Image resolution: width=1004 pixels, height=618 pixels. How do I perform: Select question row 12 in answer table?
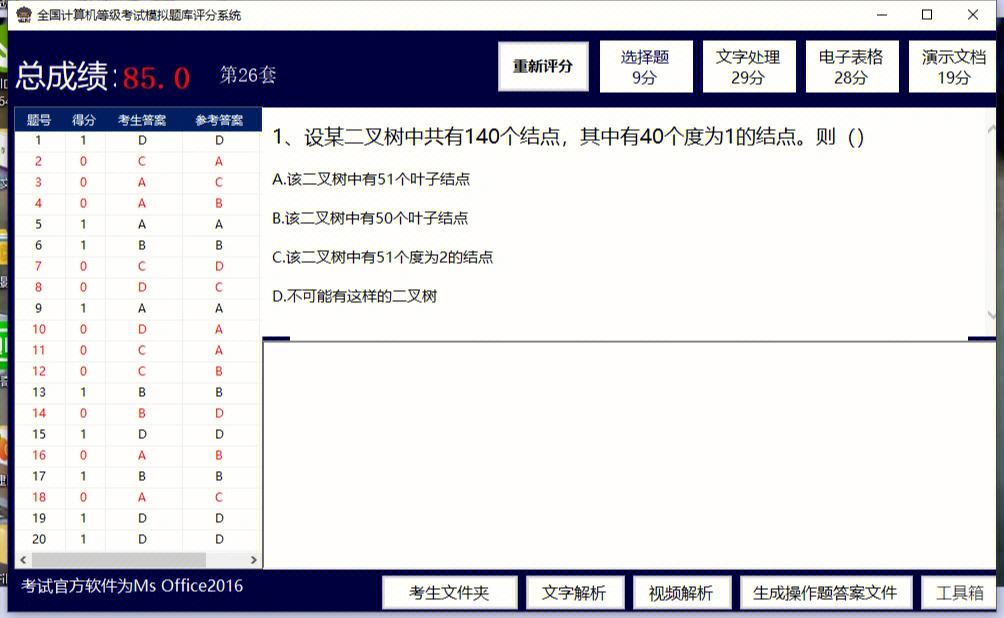point(138,371)
